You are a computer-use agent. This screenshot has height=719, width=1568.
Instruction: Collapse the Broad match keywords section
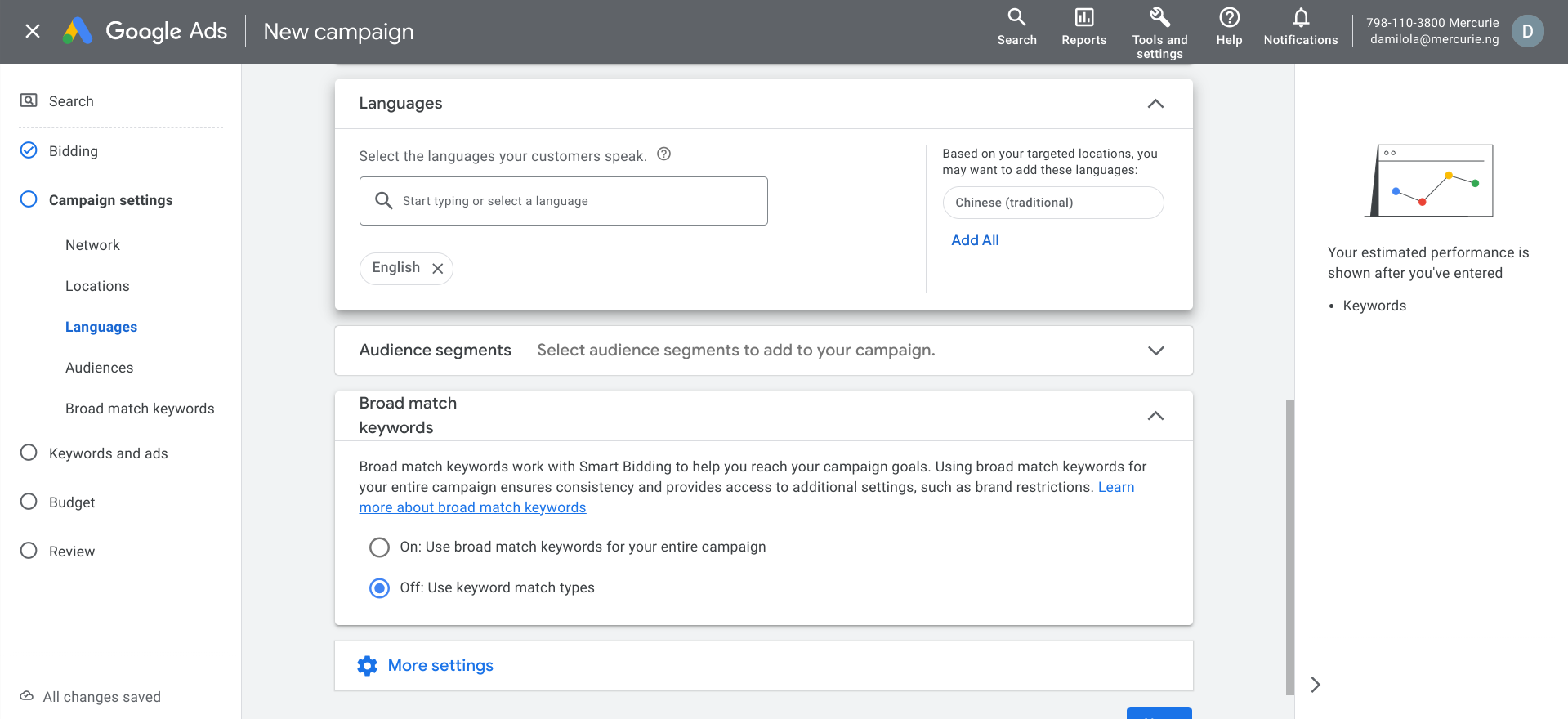coord(1155,416)
